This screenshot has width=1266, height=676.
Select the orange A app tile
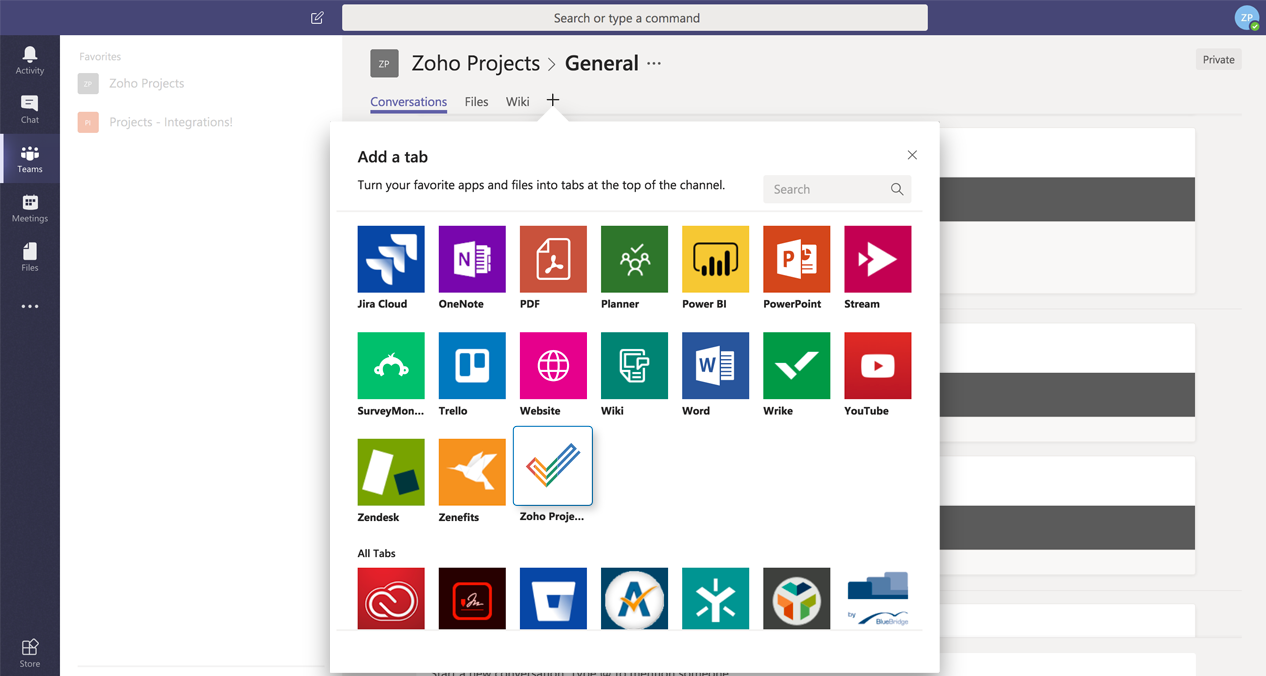pos(634,598)
